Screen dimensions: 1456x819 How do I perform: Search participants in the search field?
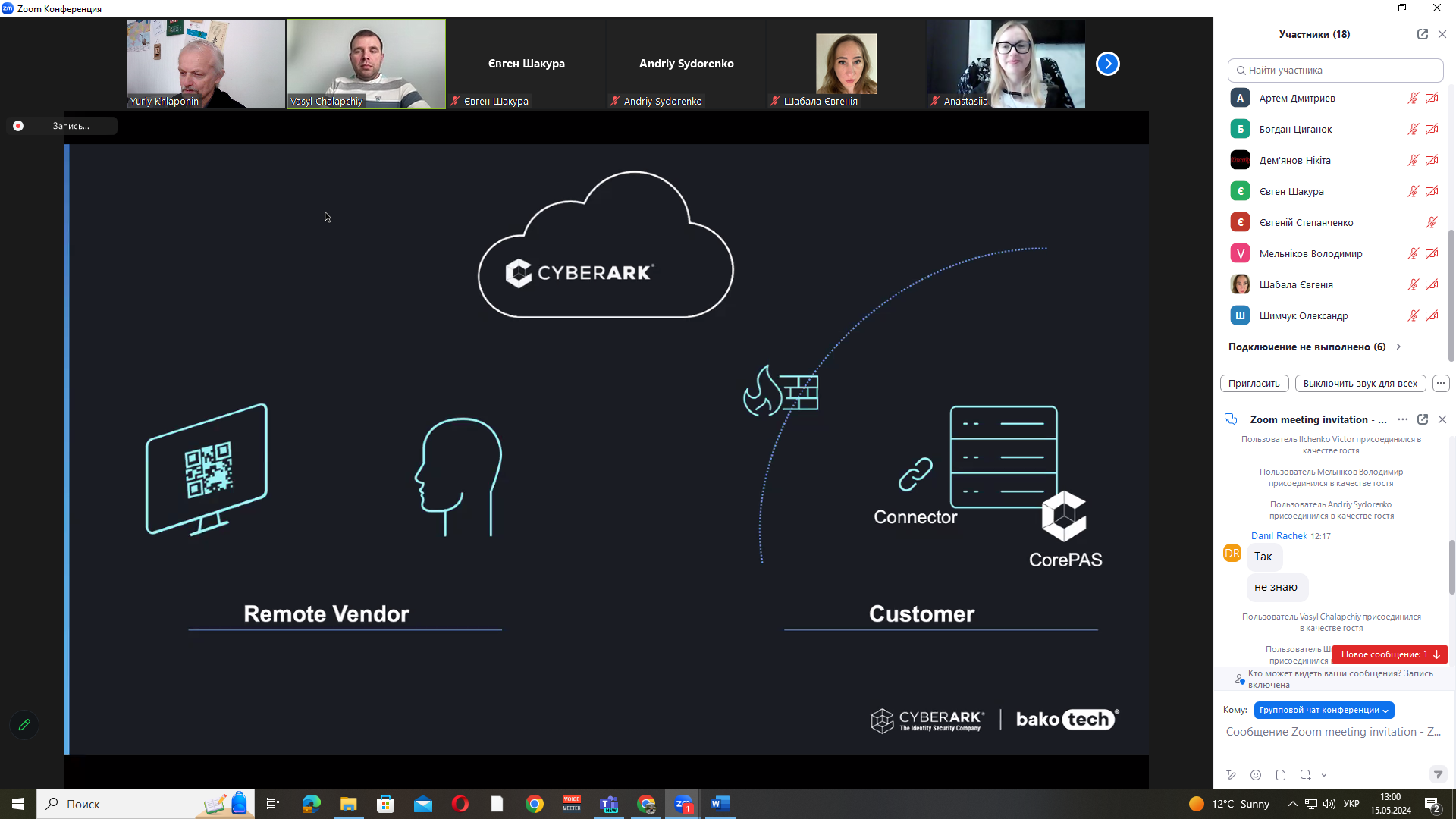pos(1335,70)
